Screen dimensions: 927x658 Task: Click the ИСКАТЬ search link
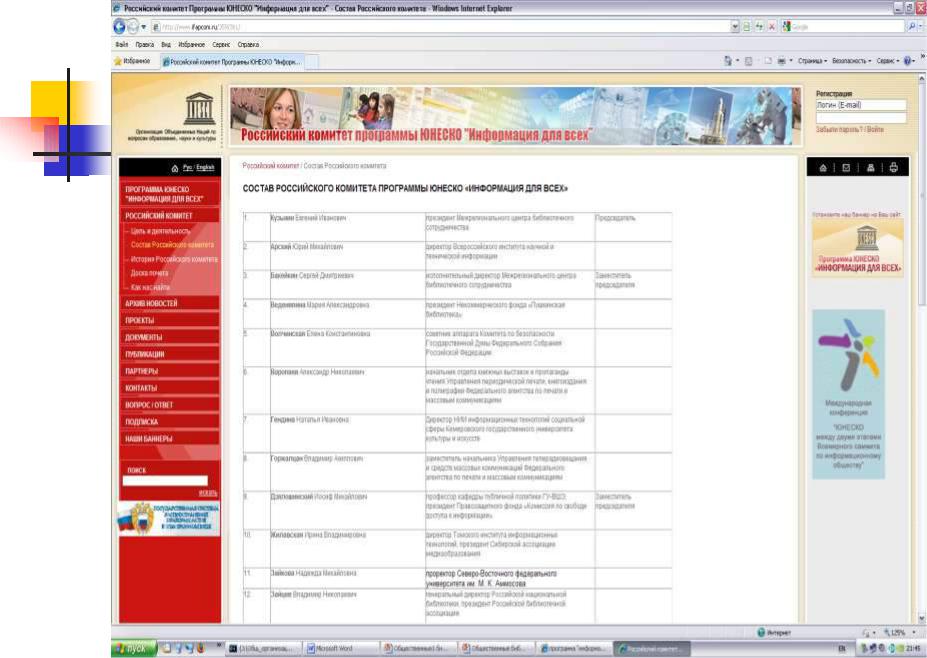click(208, 493)
